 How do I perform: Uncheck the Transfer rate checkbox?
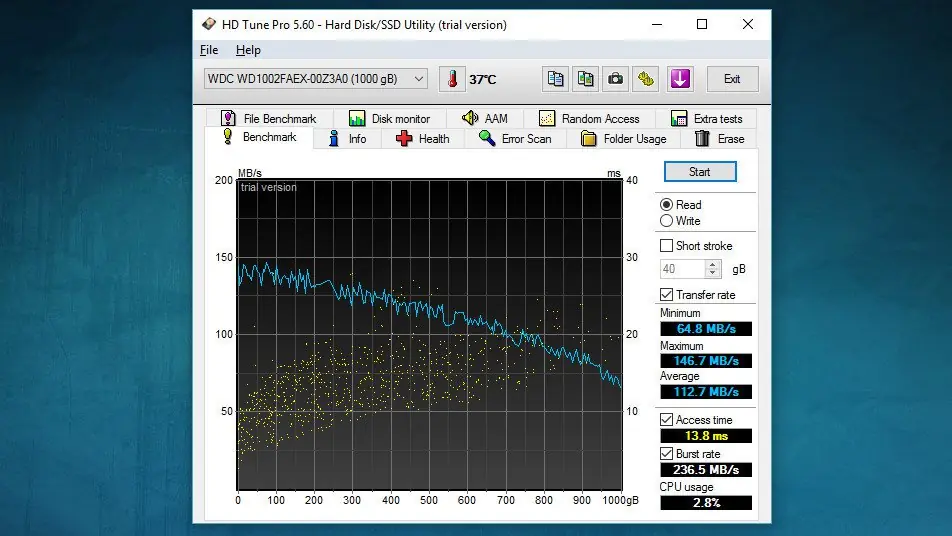[x=667, y=295]
